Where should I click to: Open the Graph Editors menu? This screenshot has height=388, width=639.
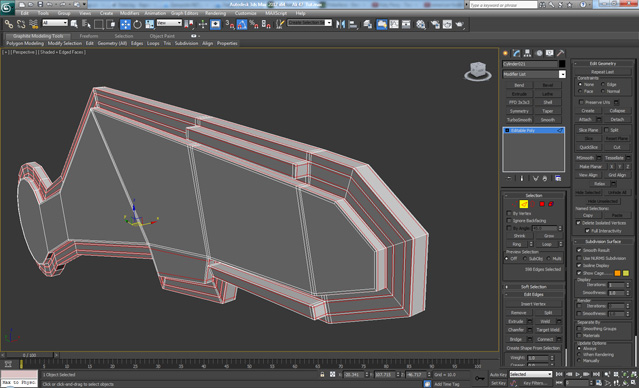184,13
